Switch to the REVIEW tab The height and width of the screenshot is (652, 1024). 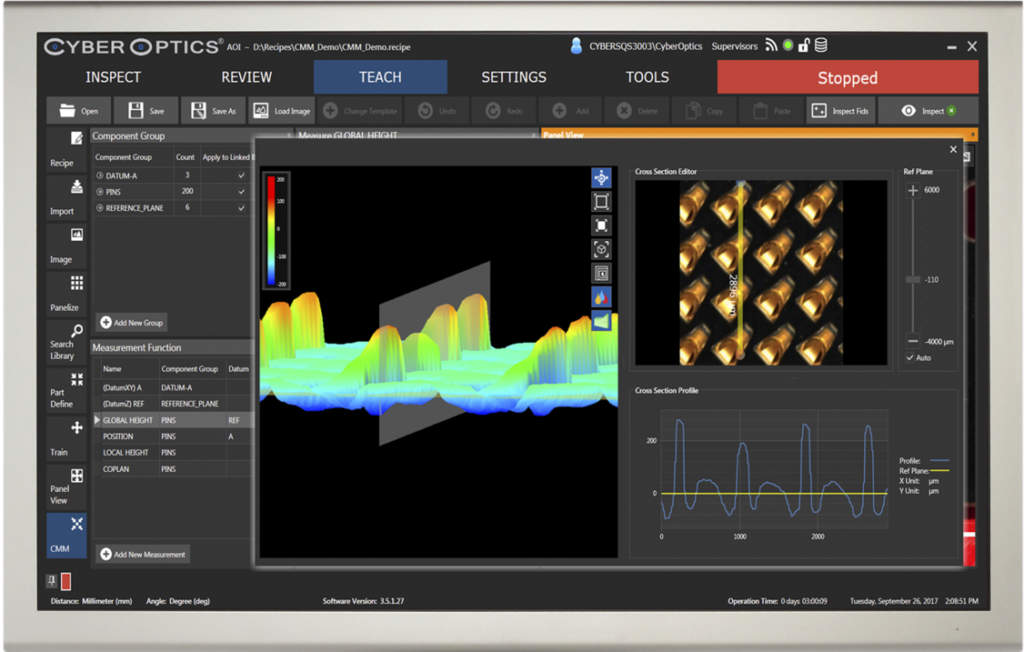(246, 77)
